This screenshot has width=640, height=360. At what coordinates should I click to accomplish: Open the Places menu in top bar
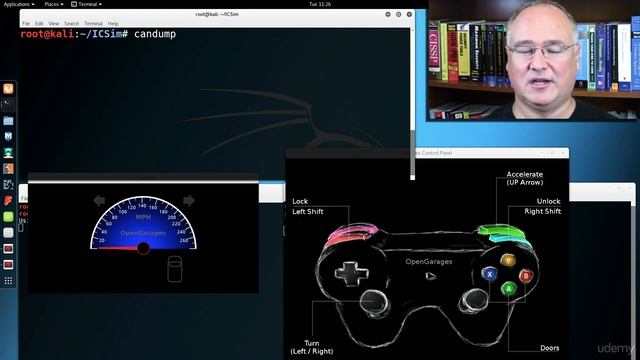54,4
